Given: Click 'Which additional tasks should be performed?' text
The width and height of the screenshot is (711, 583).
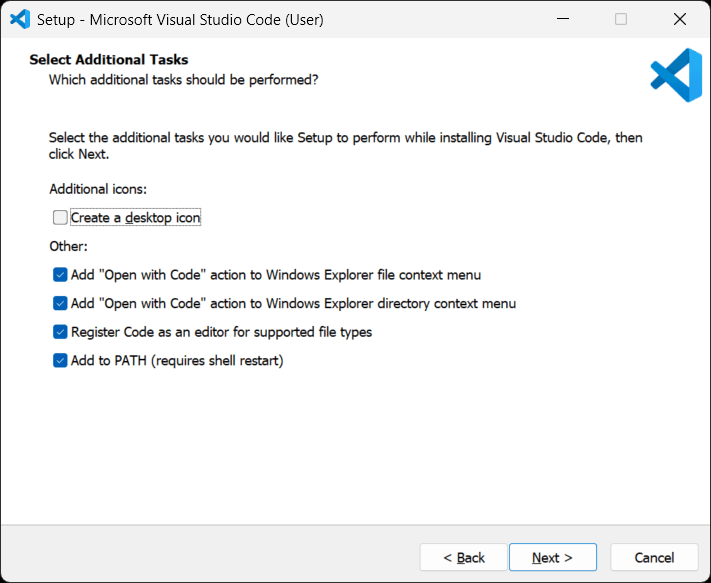Looking at the screenshot, I should [184, 80].
